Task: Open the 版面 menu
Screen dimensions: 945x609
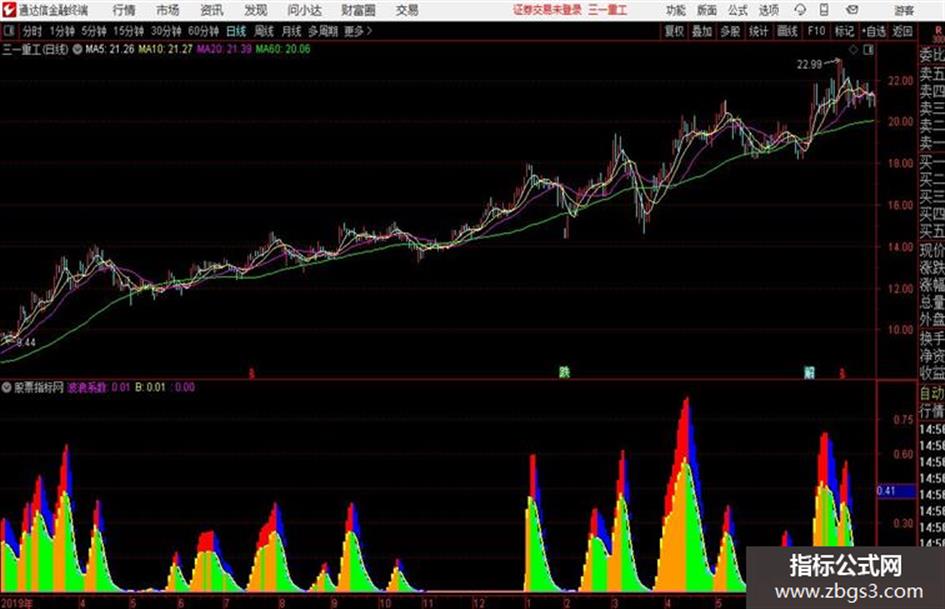Action: (706, 10)
